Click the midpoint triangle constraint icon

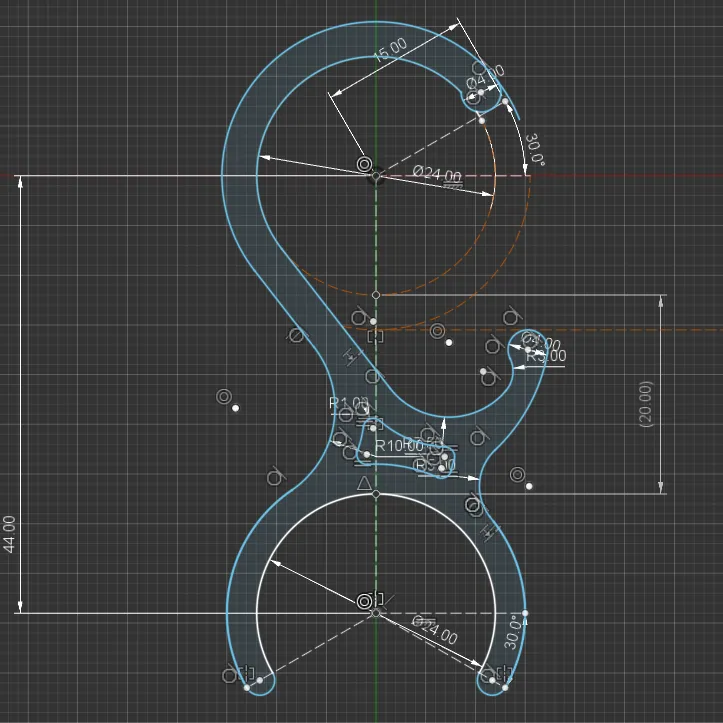(365, 485)
